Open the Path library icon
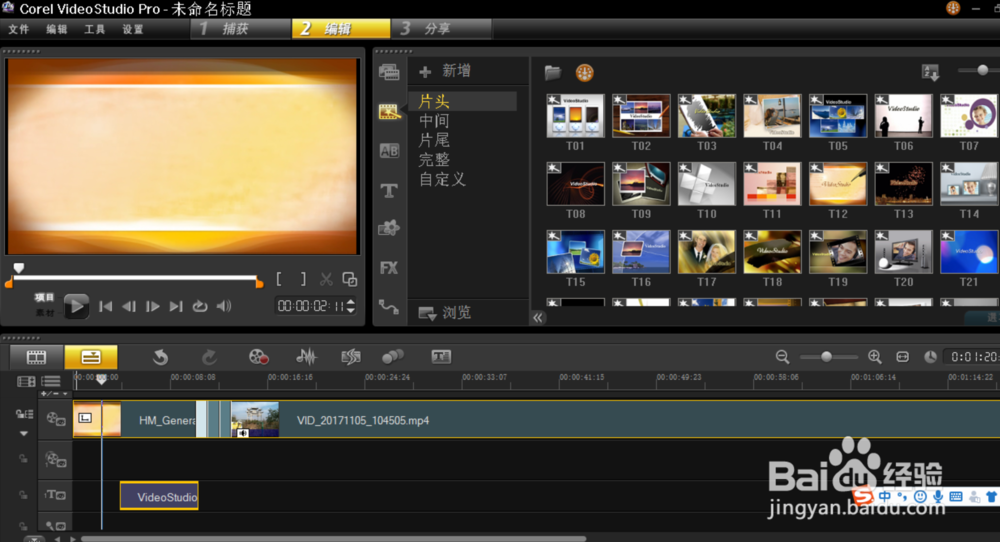Viewport: 1000px width, 542px height. [389, 307]
